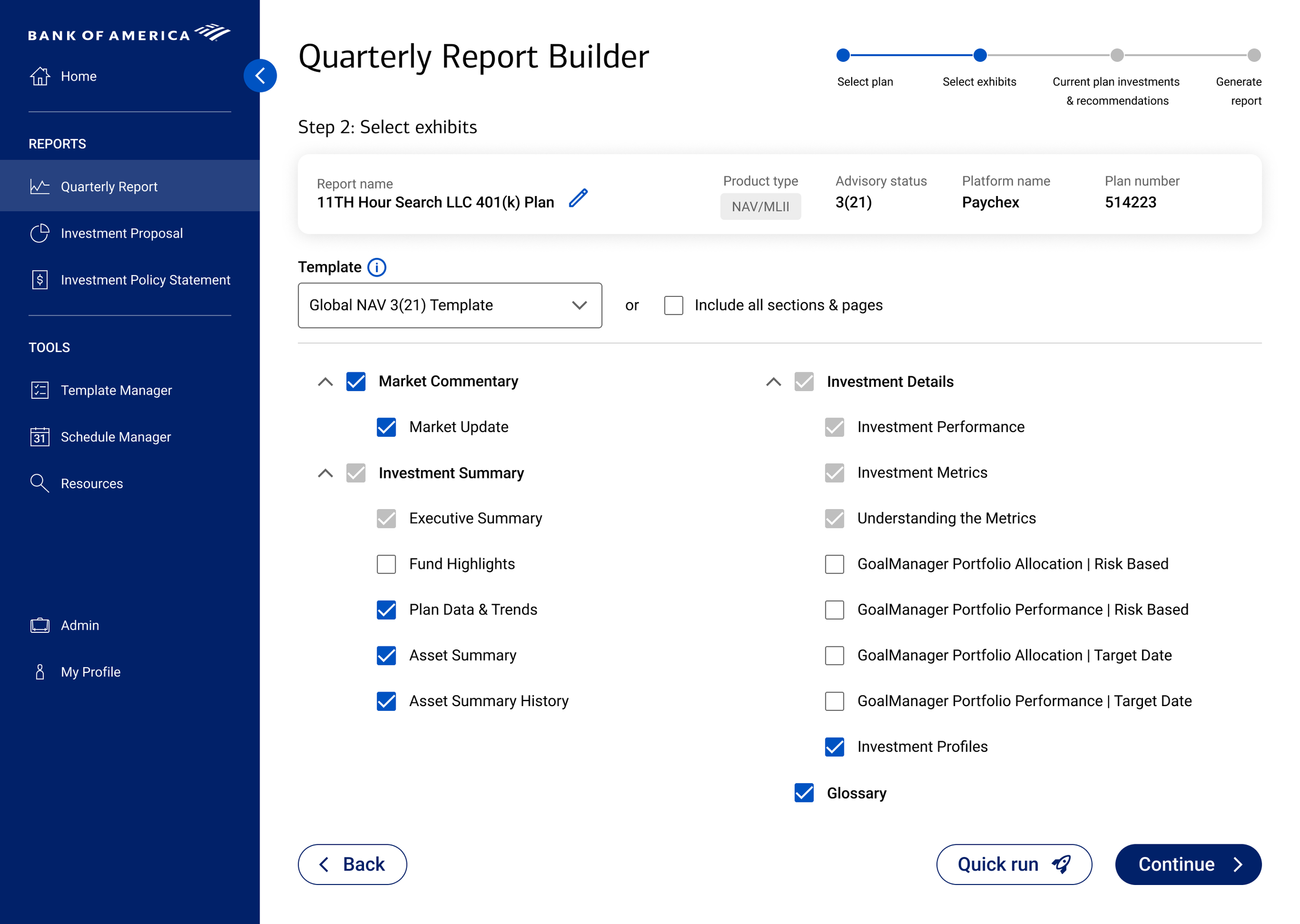This screenshot has width=1300, height=924.
Task: Select the Resources search icon
Action: point(38,483)
